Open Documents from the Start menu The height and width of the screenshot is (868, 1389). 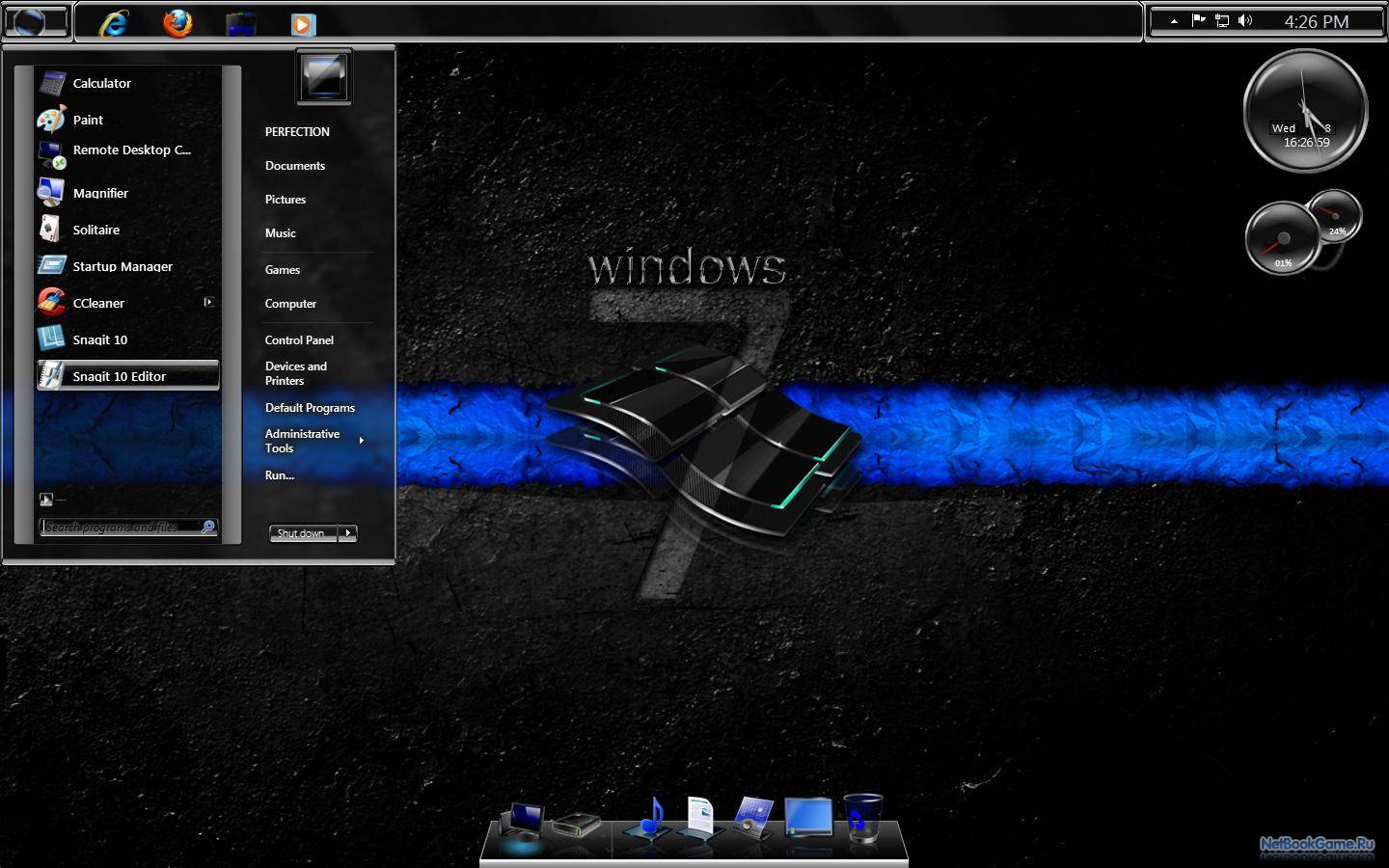[295, 166]
